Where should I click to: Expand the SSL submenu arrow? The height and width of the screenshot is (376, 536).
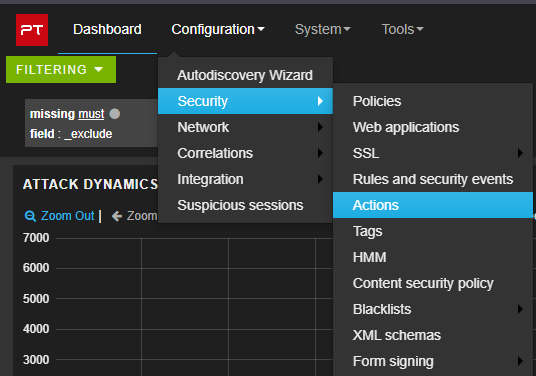(x=520, y=153)
